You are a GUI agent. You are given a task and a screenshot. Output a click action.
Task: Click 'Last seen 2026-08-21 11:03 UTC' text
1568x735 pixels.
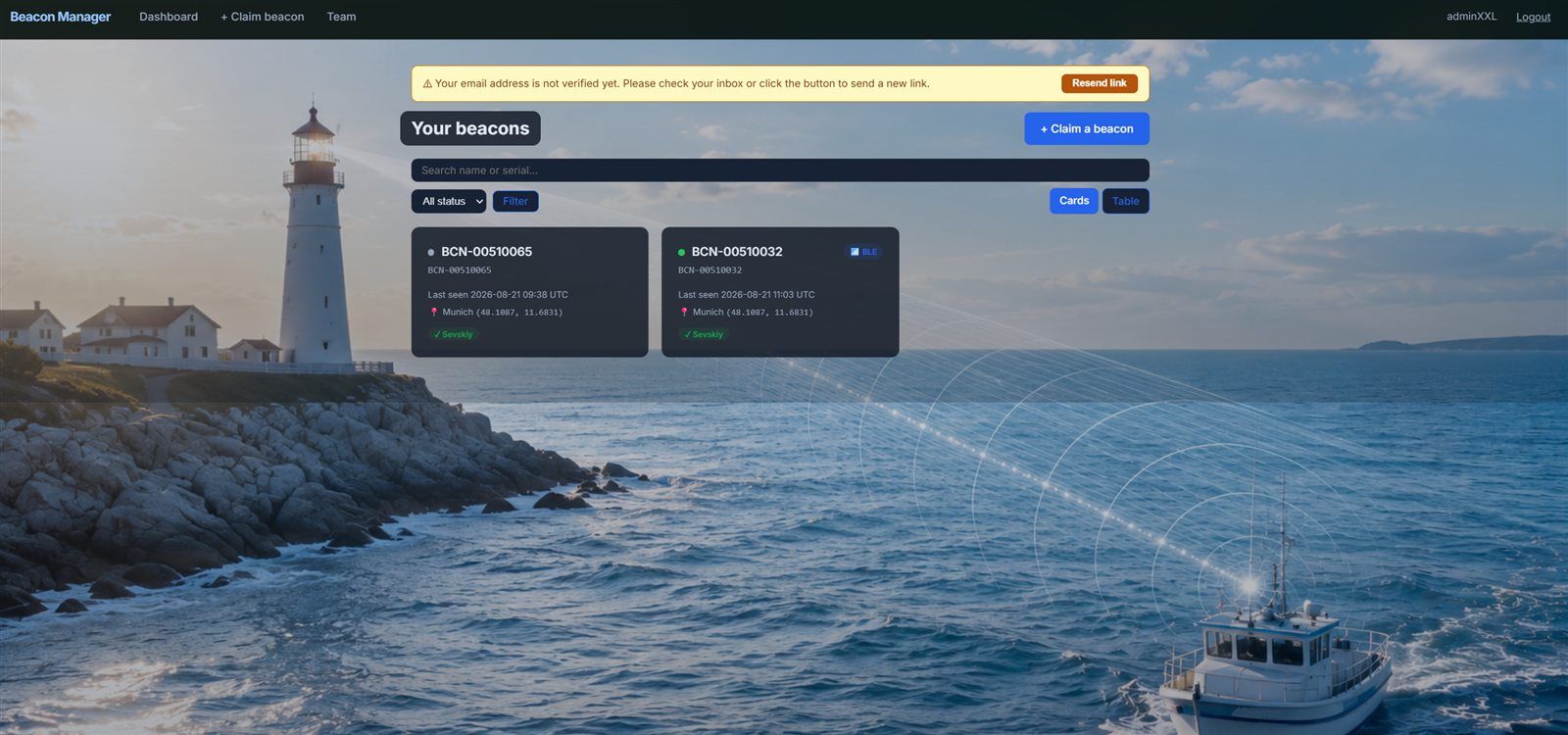(x=747, y=295)
